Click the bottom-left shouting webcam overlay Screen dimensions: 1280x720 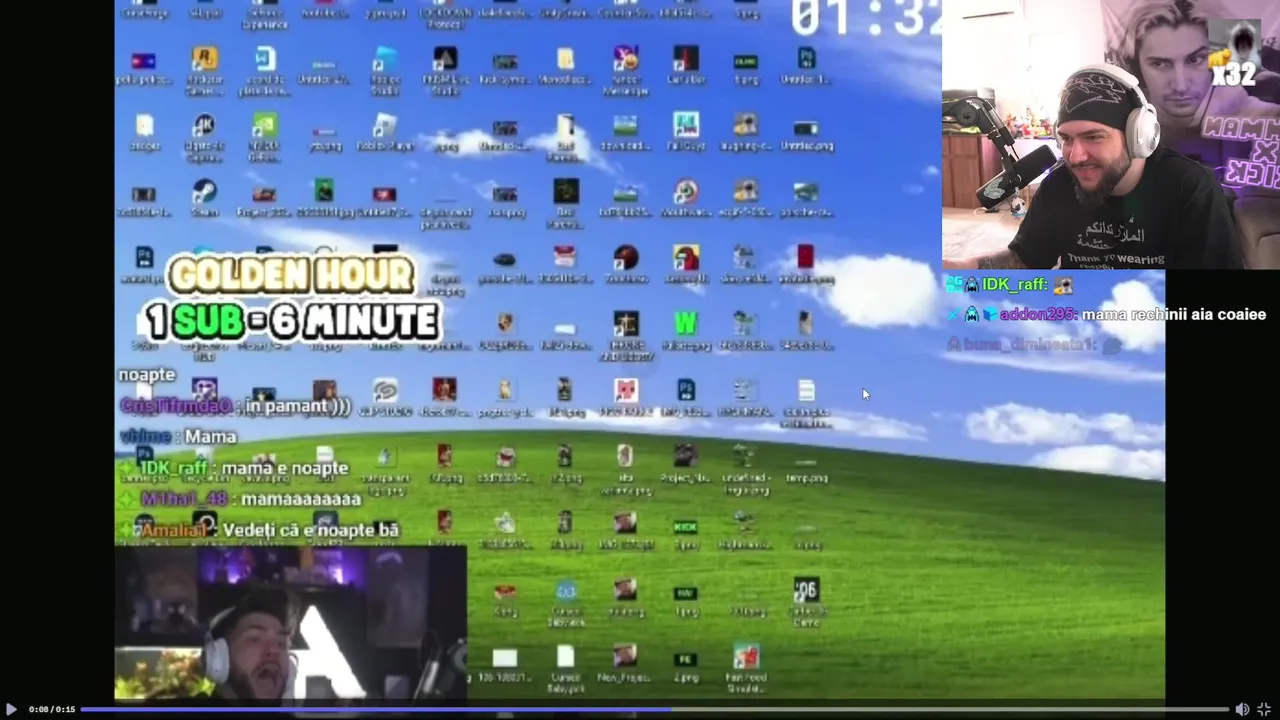coord(290,623)
